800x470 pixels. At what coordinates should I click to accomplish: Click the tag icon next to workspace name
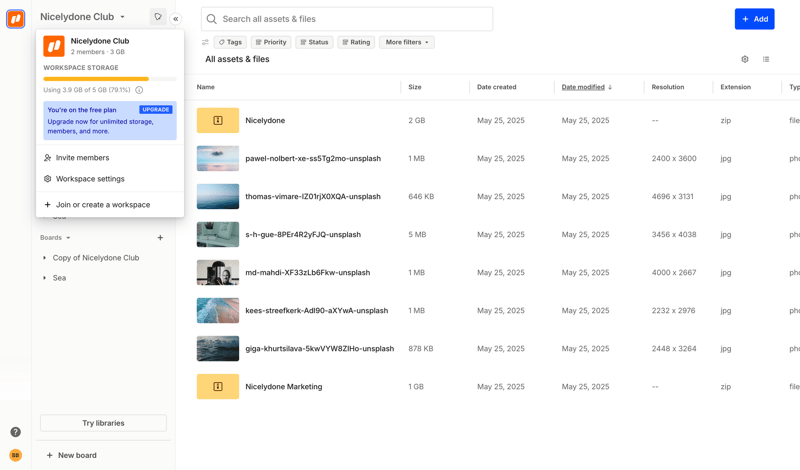point(158,17)
